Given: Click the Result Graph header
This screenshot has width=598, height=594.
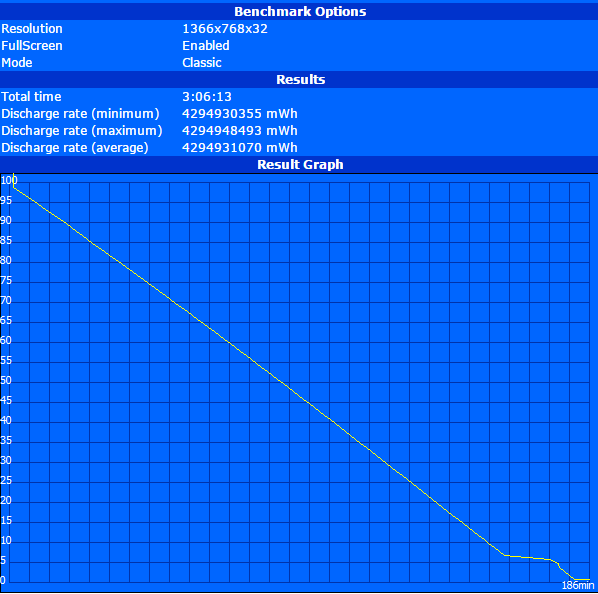Looking at the screenshot, I should [x=300, y=164].
